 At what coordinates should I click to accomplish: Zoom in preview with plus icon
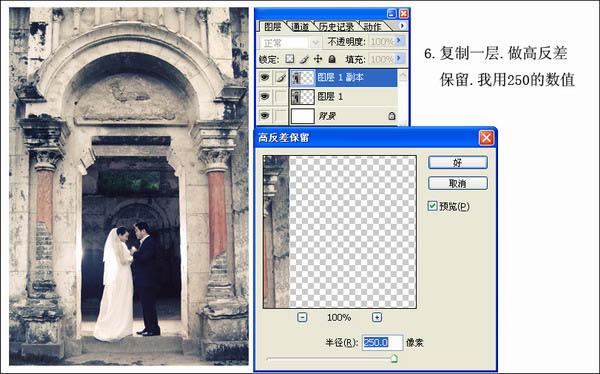377,317
